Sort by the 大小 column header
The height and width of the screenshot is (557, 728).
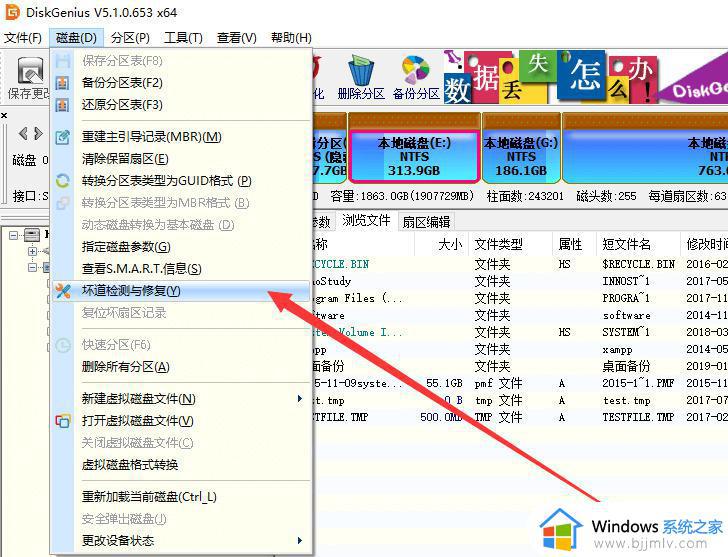(x=441, y=244)
